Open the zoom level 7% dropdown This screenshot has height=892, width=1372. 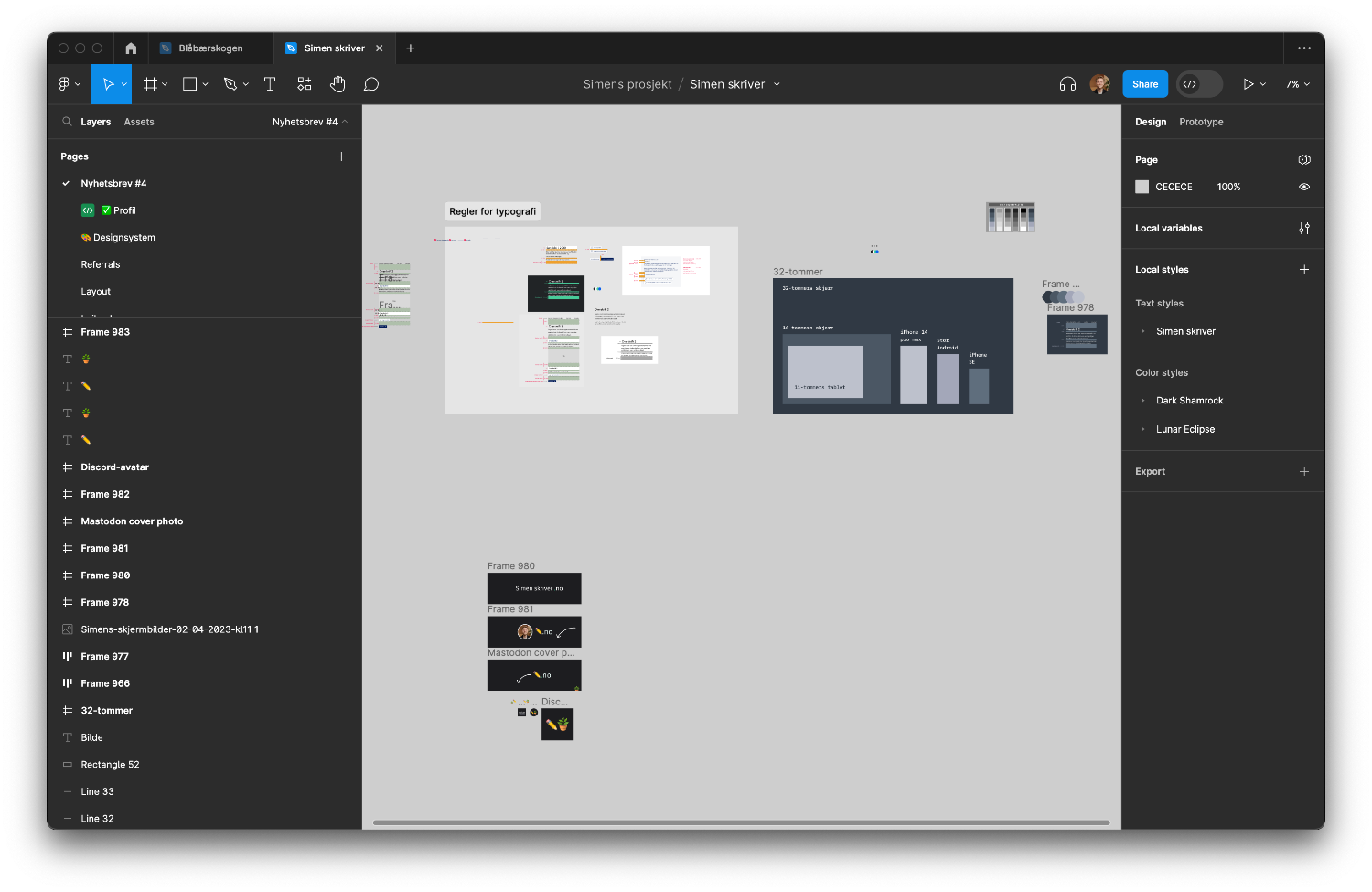click(x=1297, y=84)
